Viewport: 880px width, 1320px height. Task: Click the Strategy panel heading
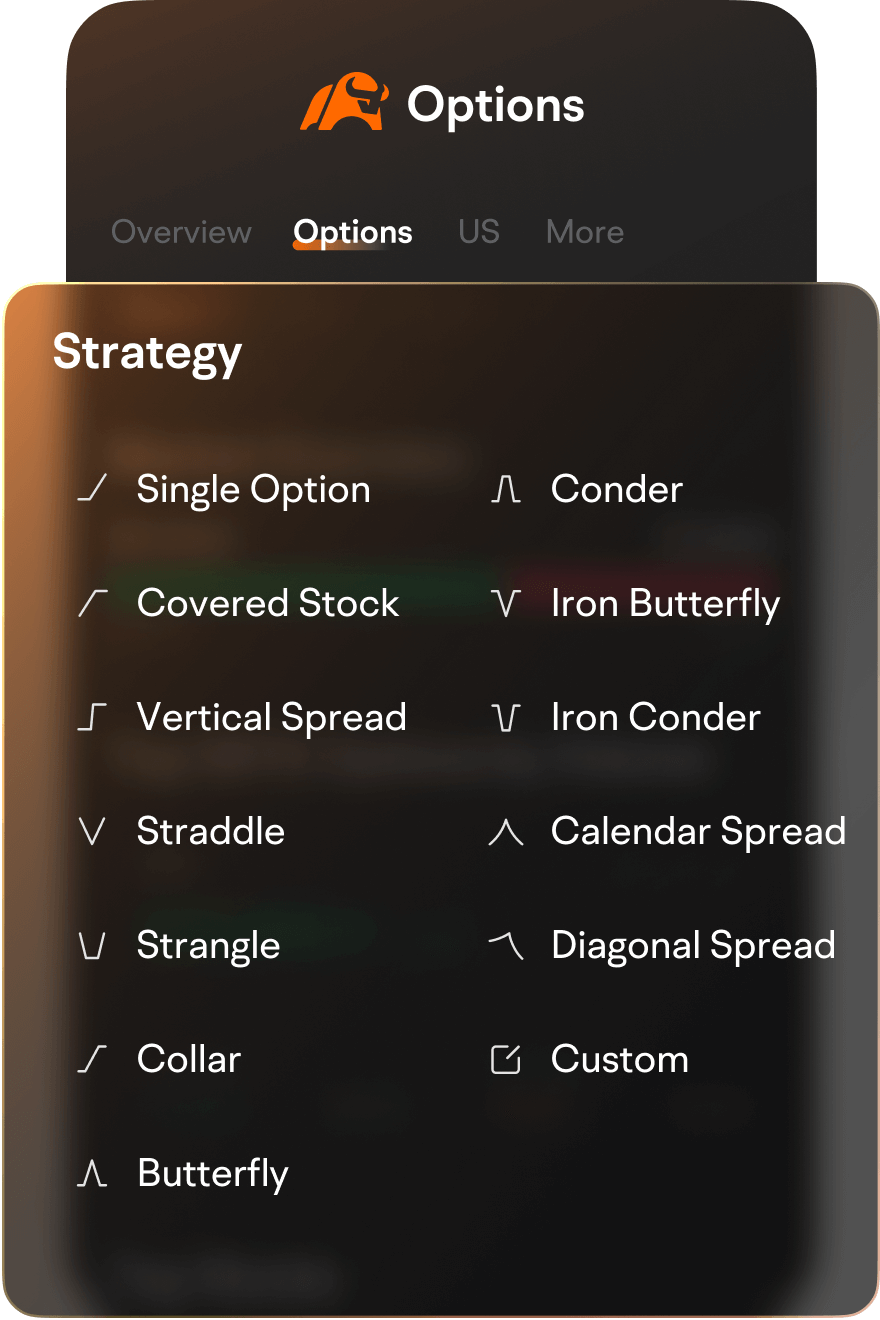click(x=148, y=353)
